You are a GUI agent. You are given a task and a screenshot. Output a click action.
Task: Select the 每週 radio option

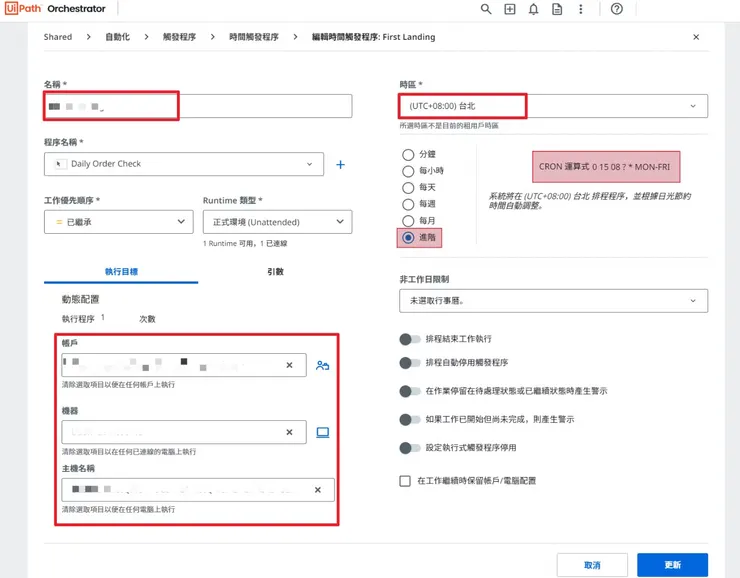tap(408, 204)
